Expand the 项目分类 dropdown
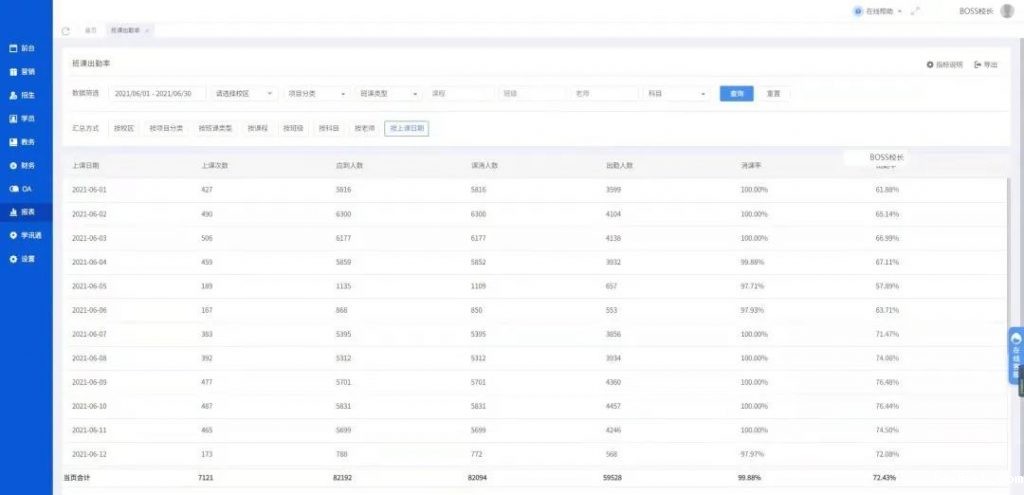Screen dimensions: 1024x495 tap(316, 93)
